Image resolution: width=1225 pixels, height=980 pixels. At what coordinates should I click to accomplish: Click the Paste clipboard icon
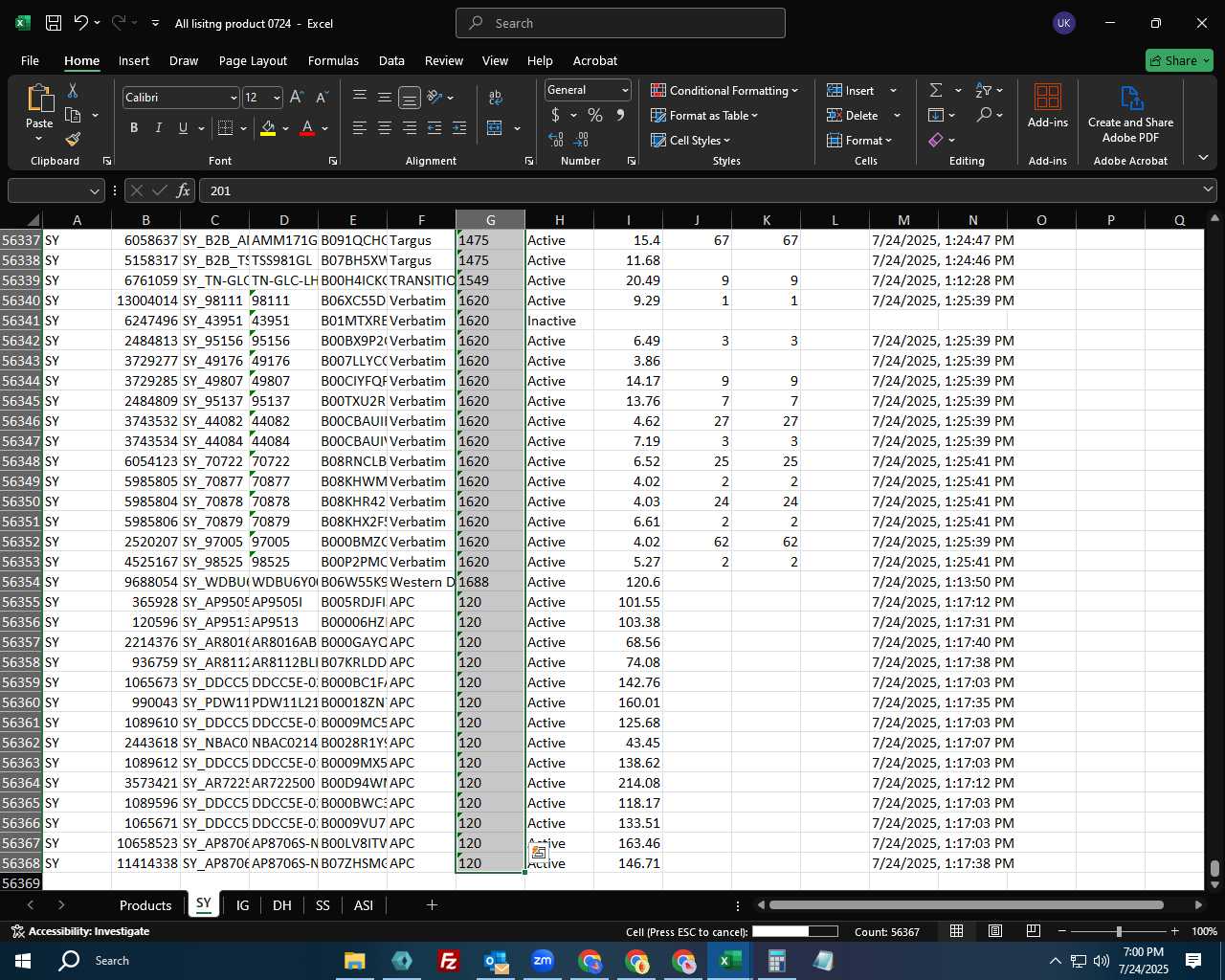click(x=39, y=98)
